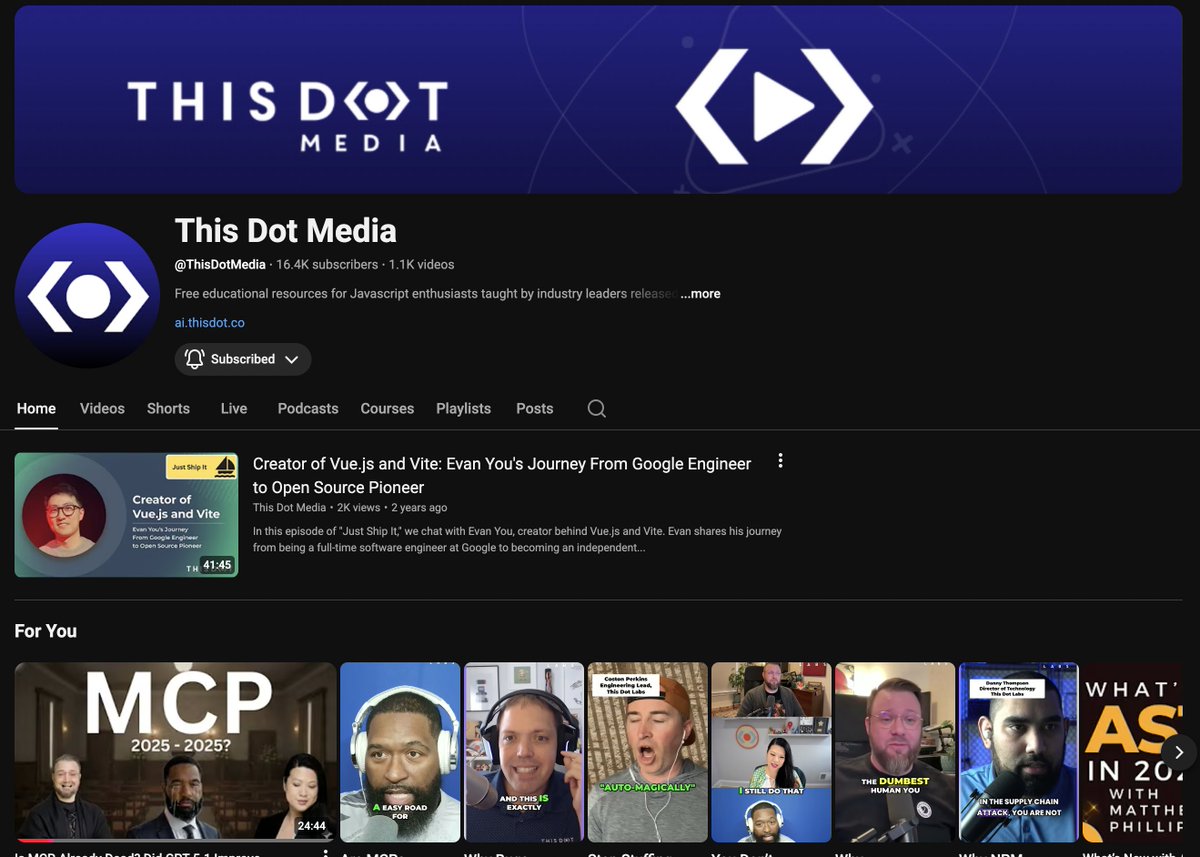
Task: Click the YouTube guide icon area near Home tab
Action: [x=36, y=408]
